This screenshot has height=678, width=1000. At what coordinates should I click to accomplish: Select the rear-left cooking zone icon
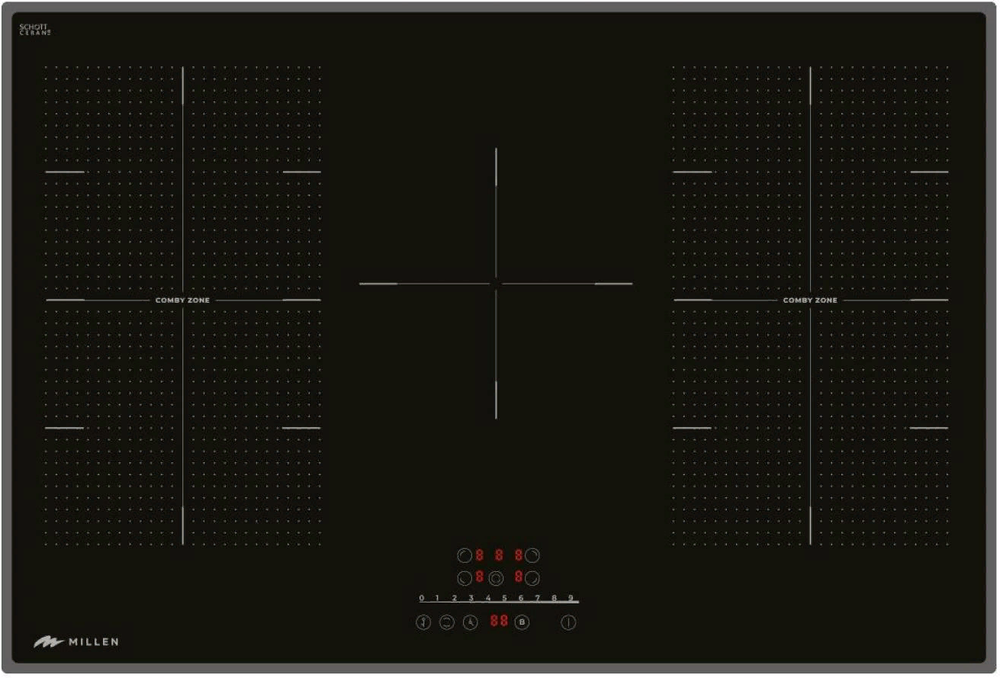tap(463, 555)
